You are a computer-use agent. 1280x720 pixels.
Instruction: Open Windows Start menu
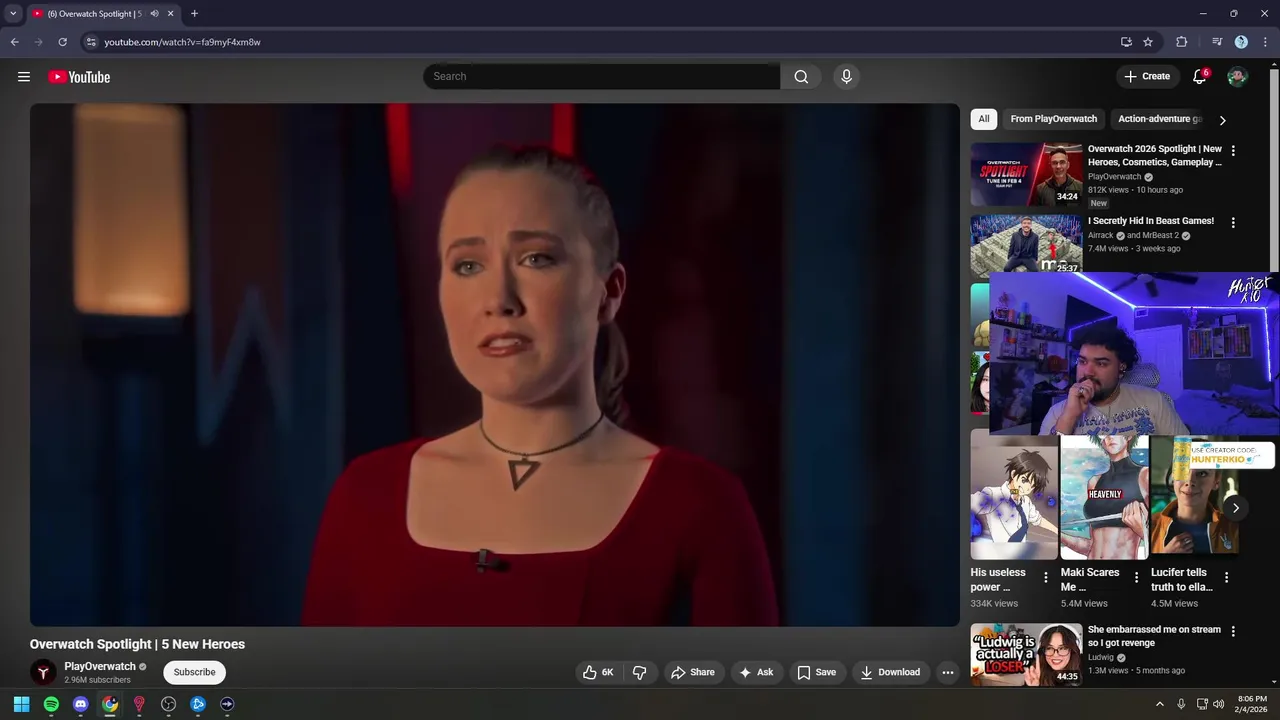21,704
